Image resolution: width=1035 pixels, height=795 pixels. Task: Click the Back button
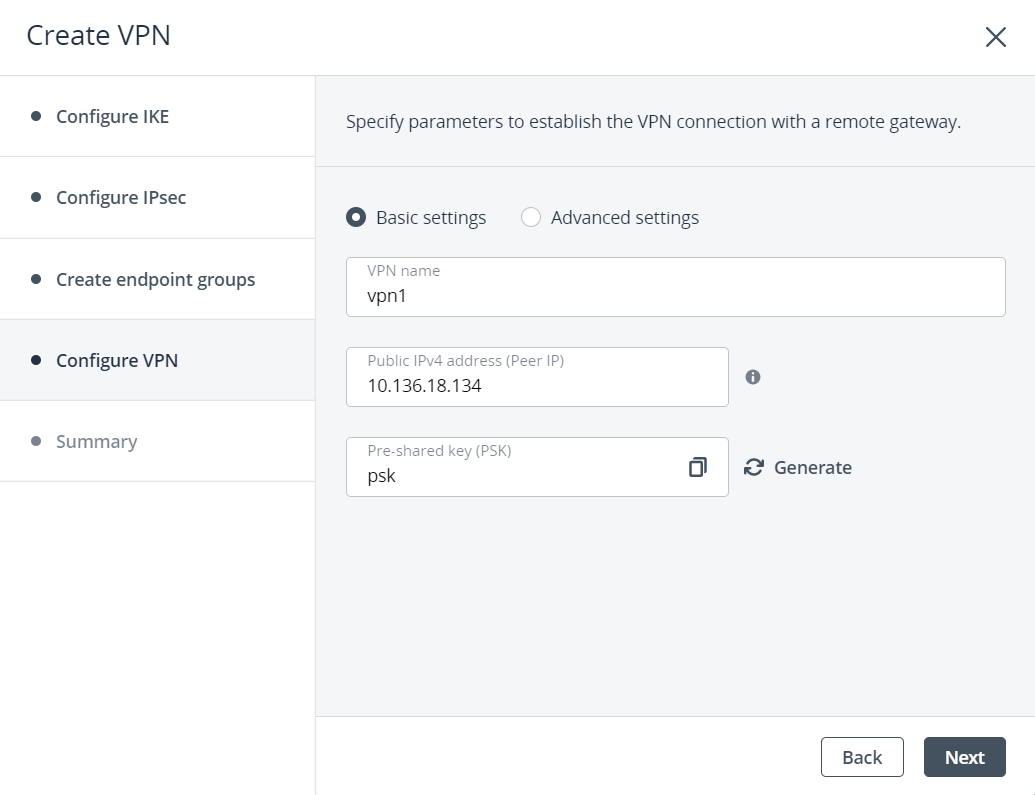pos(862,757)
